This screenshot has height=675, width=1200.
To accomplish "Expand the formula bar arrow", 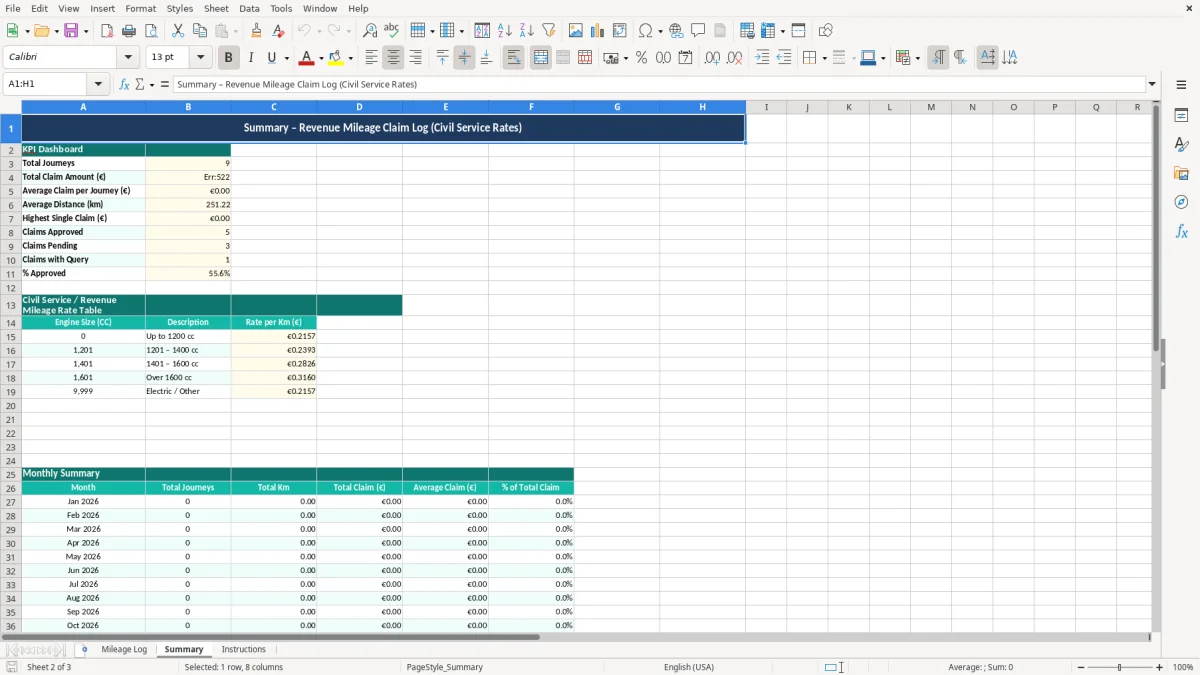I will pyautogui.click(x=1152, y=85).
